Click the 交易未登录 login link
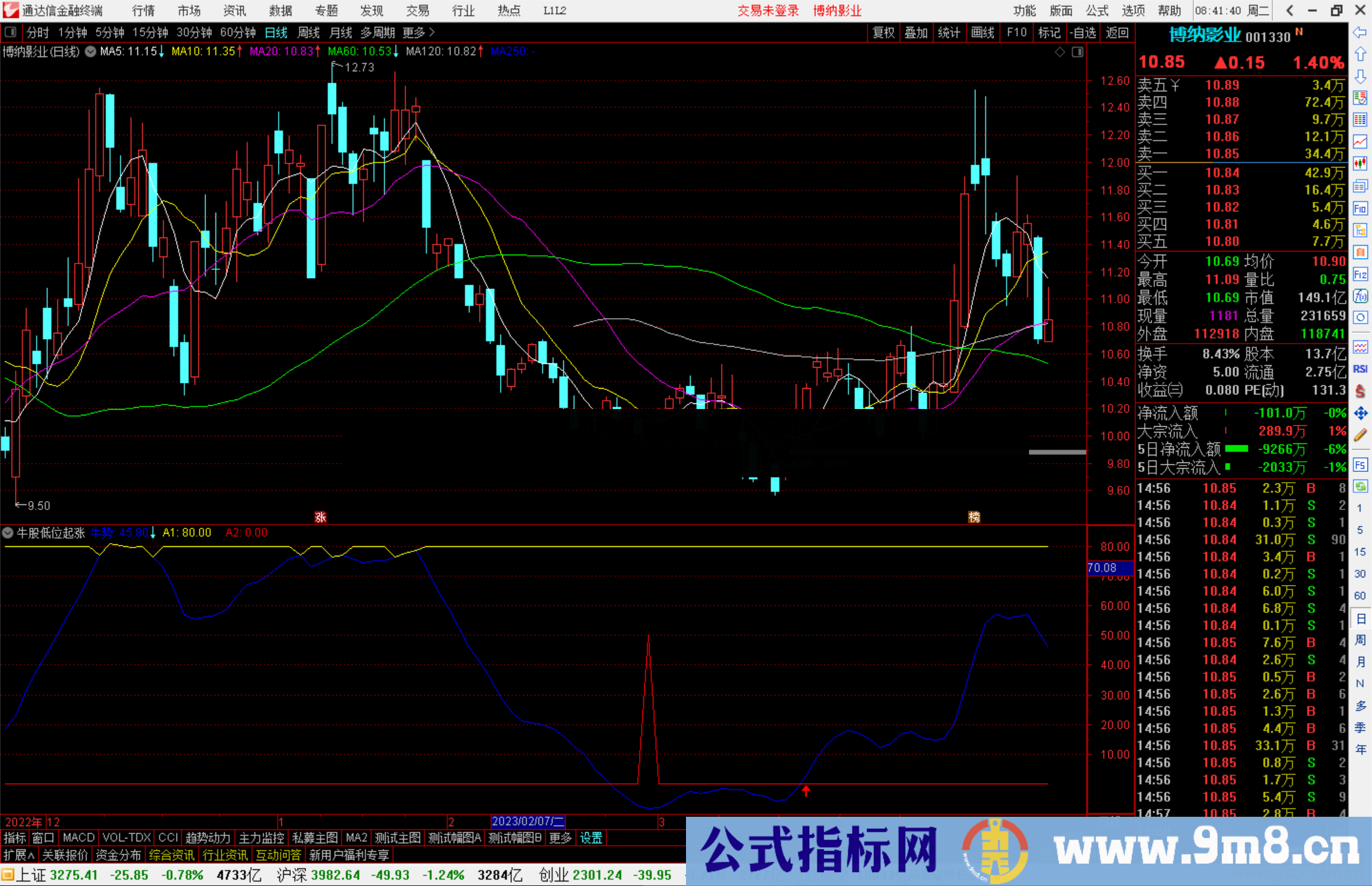 pos(769,11)
